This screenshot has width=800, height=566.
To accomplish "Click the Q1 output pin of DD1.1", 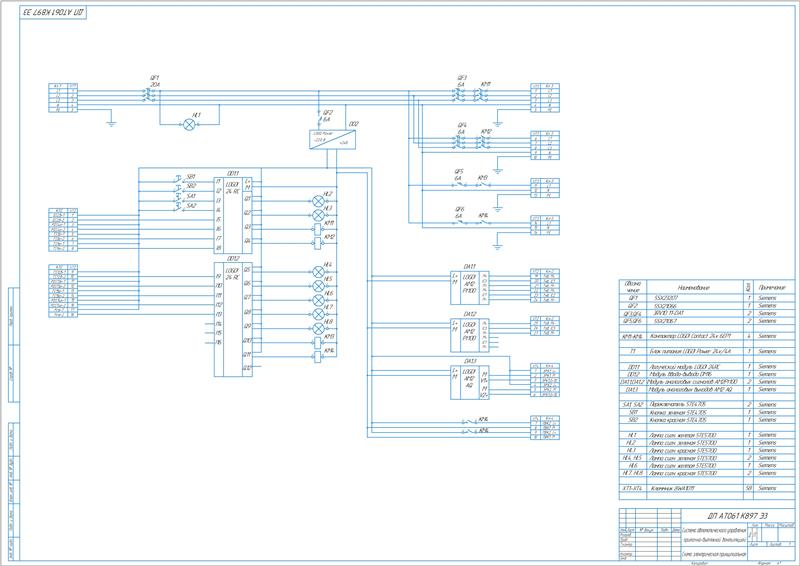I will coord(247,199).
